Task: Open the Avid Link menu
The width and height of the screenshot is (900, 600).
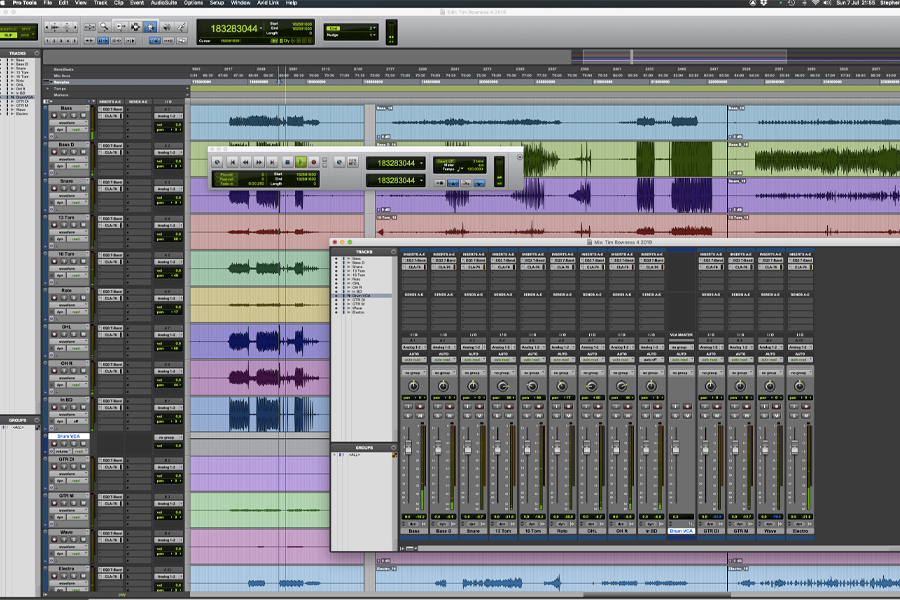Action: (x=268, y=3)
